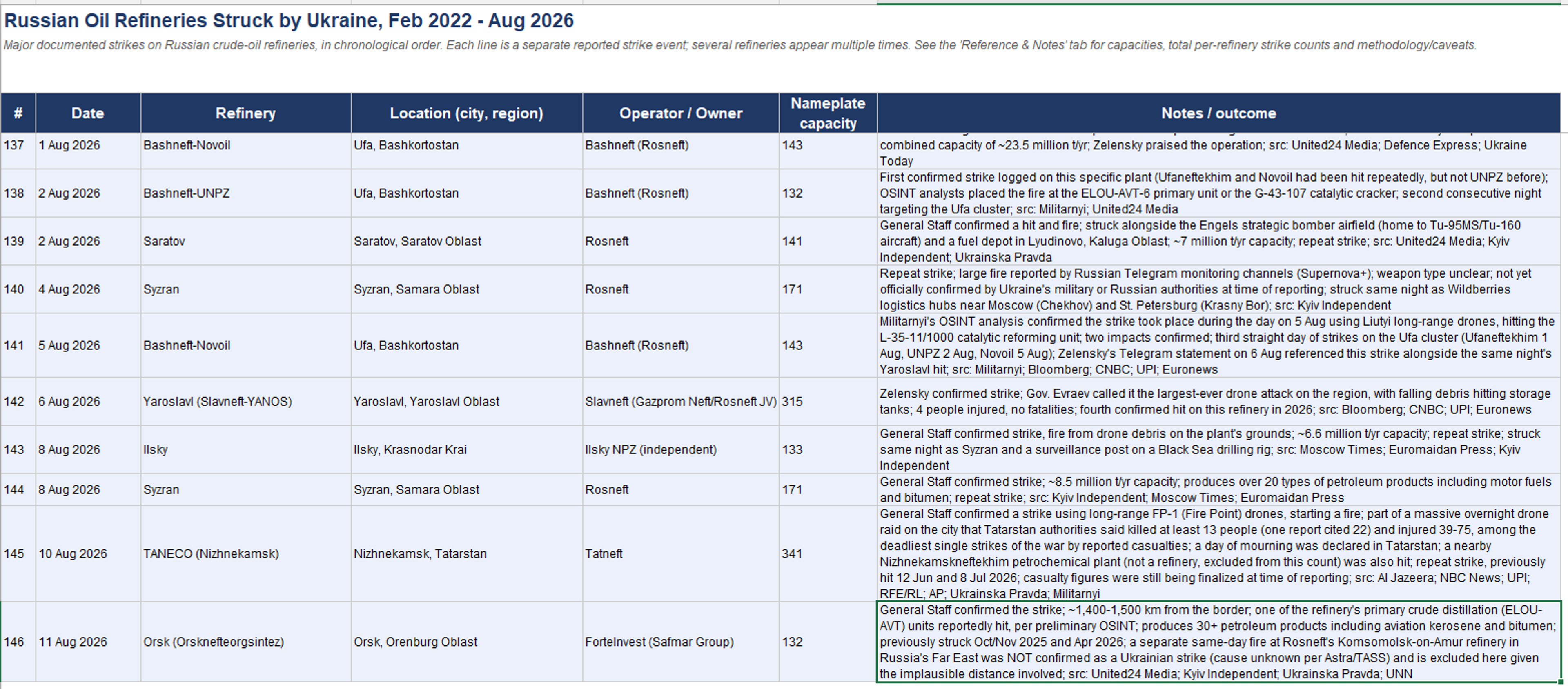Select the 'Syzran' refinery cell in row 144
The height and width of the screenshot is (689, 1568).
[246, 490]
